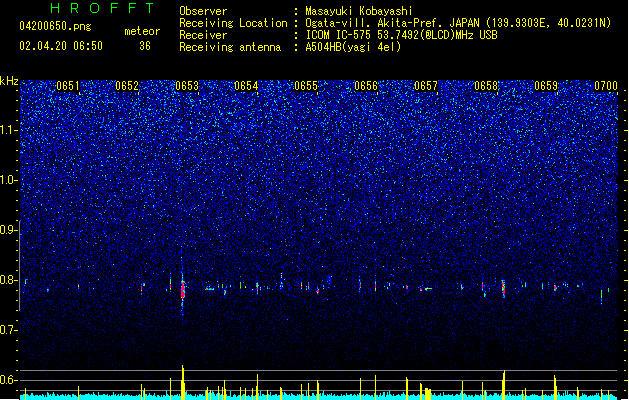Click the 0659 time marker

coord(546,86)
